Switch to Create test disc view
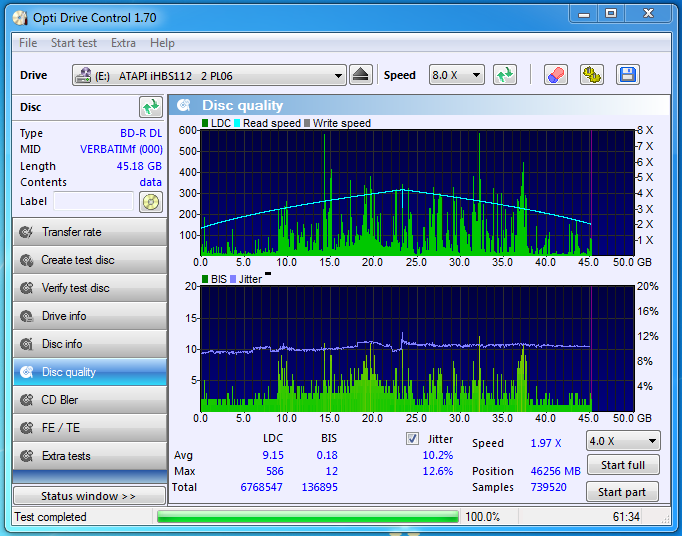682x536 pixels. [90, 260]
